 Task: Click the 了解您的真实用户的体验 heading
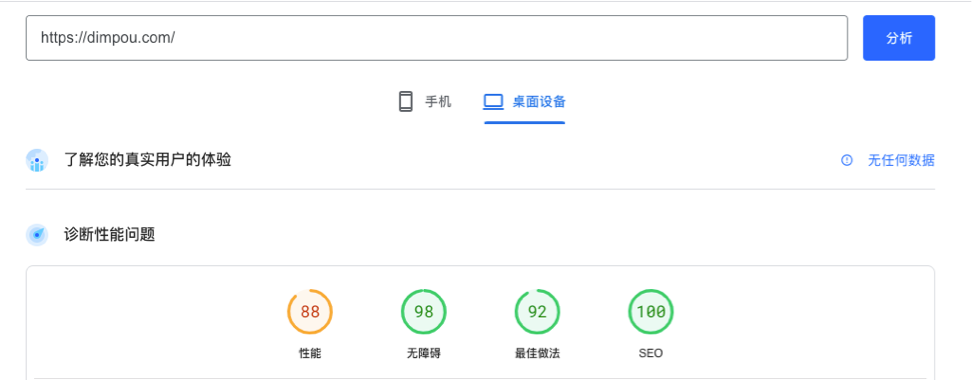pos(148,161)
